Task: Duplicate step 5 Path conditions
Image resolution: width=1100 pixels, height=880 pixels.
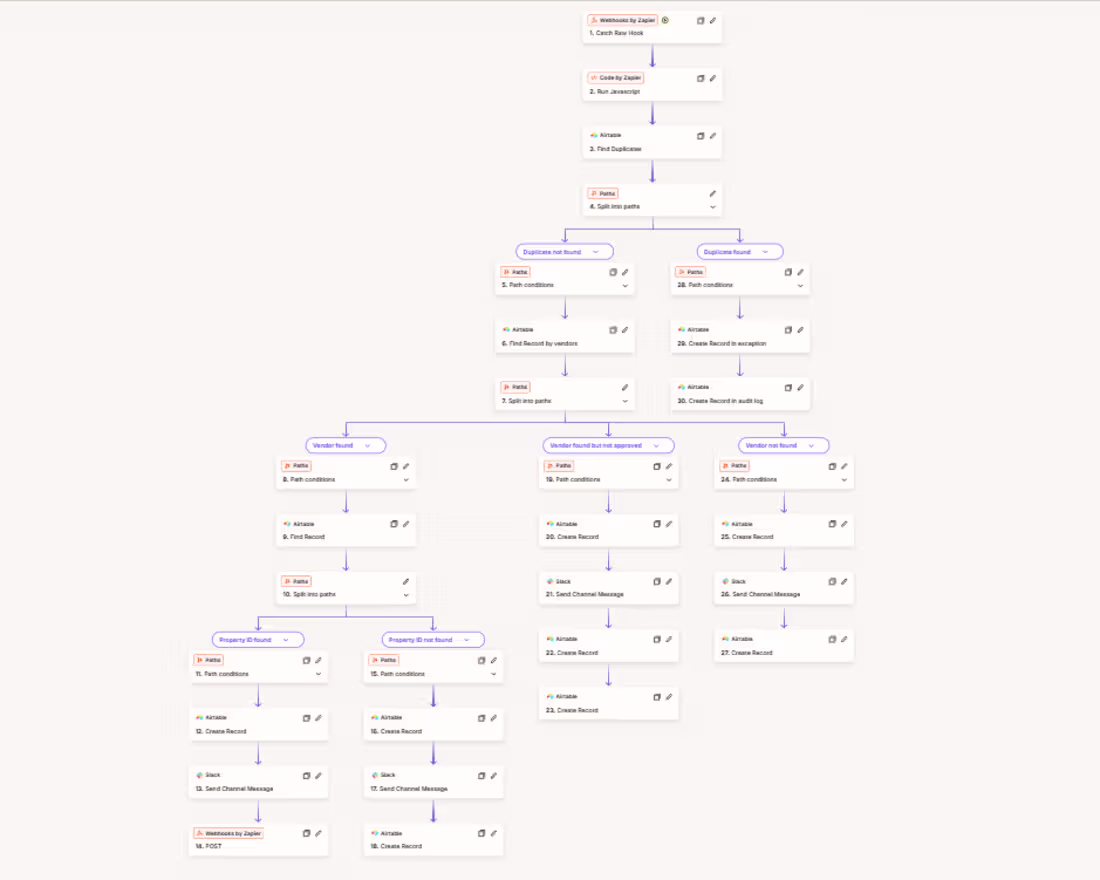Action: point(612,272)
